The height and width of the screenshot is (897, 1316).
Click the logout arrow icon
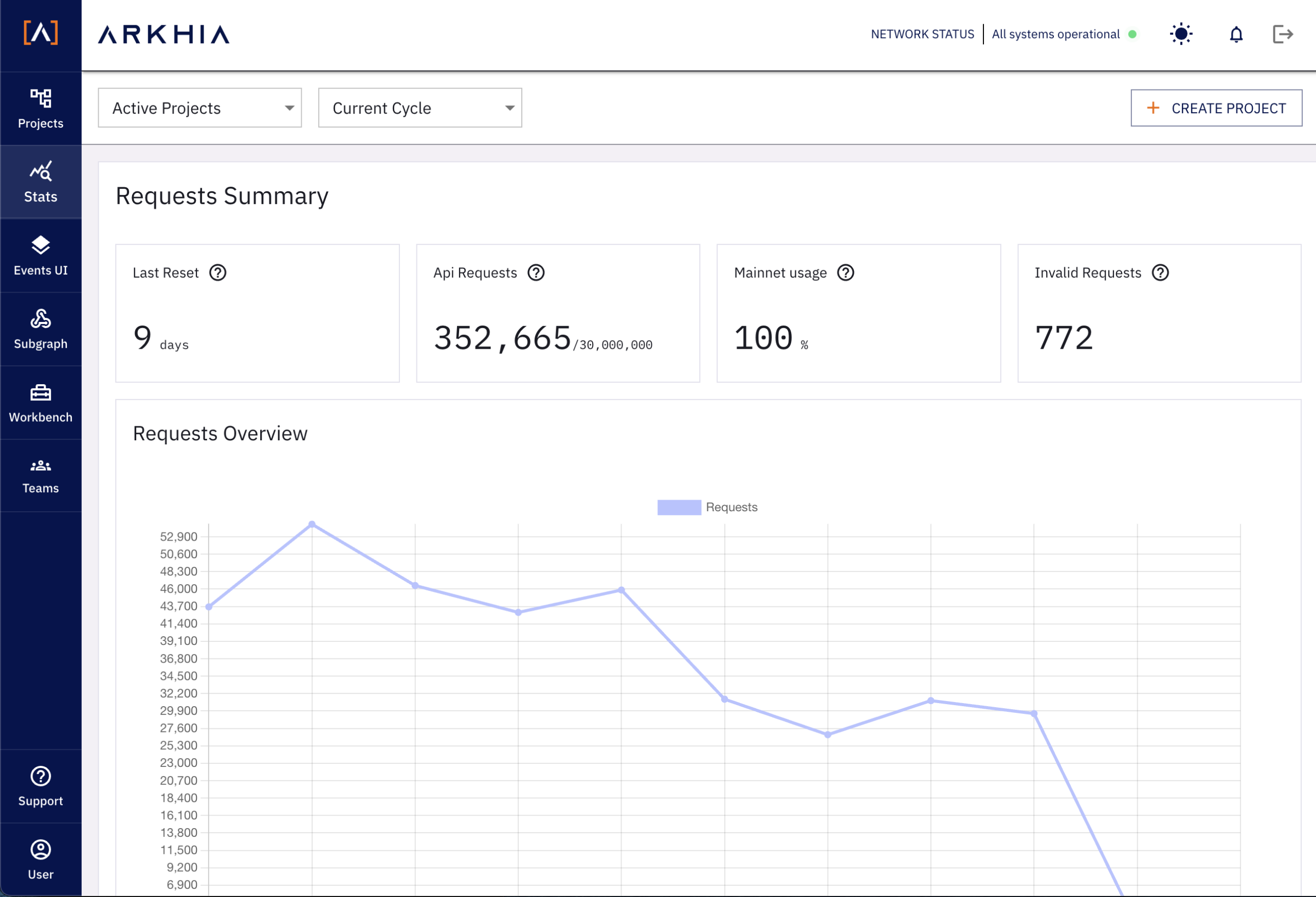click(x=1282, y=34)
